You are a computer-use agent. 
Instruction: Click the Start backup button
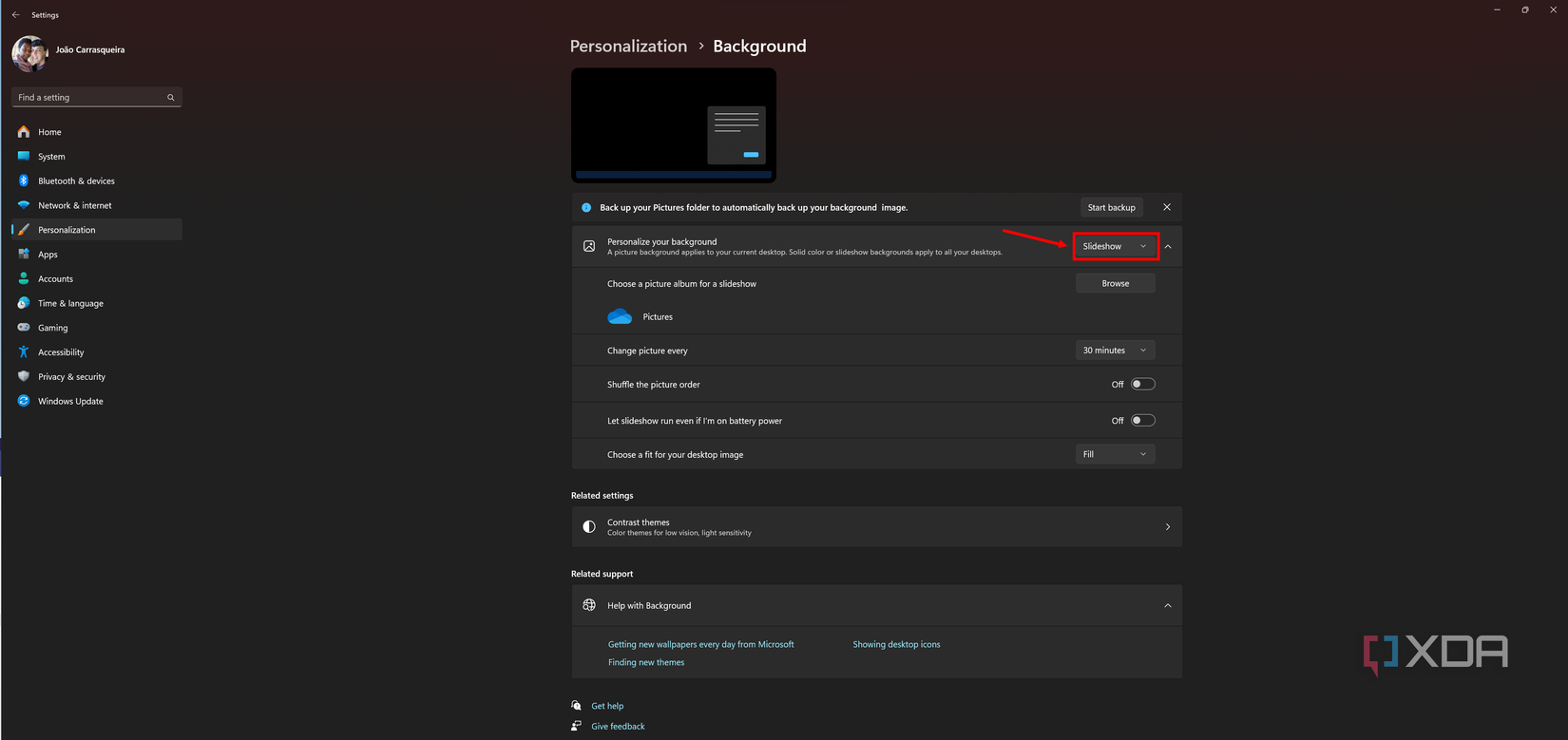[x=1111, y=207]
